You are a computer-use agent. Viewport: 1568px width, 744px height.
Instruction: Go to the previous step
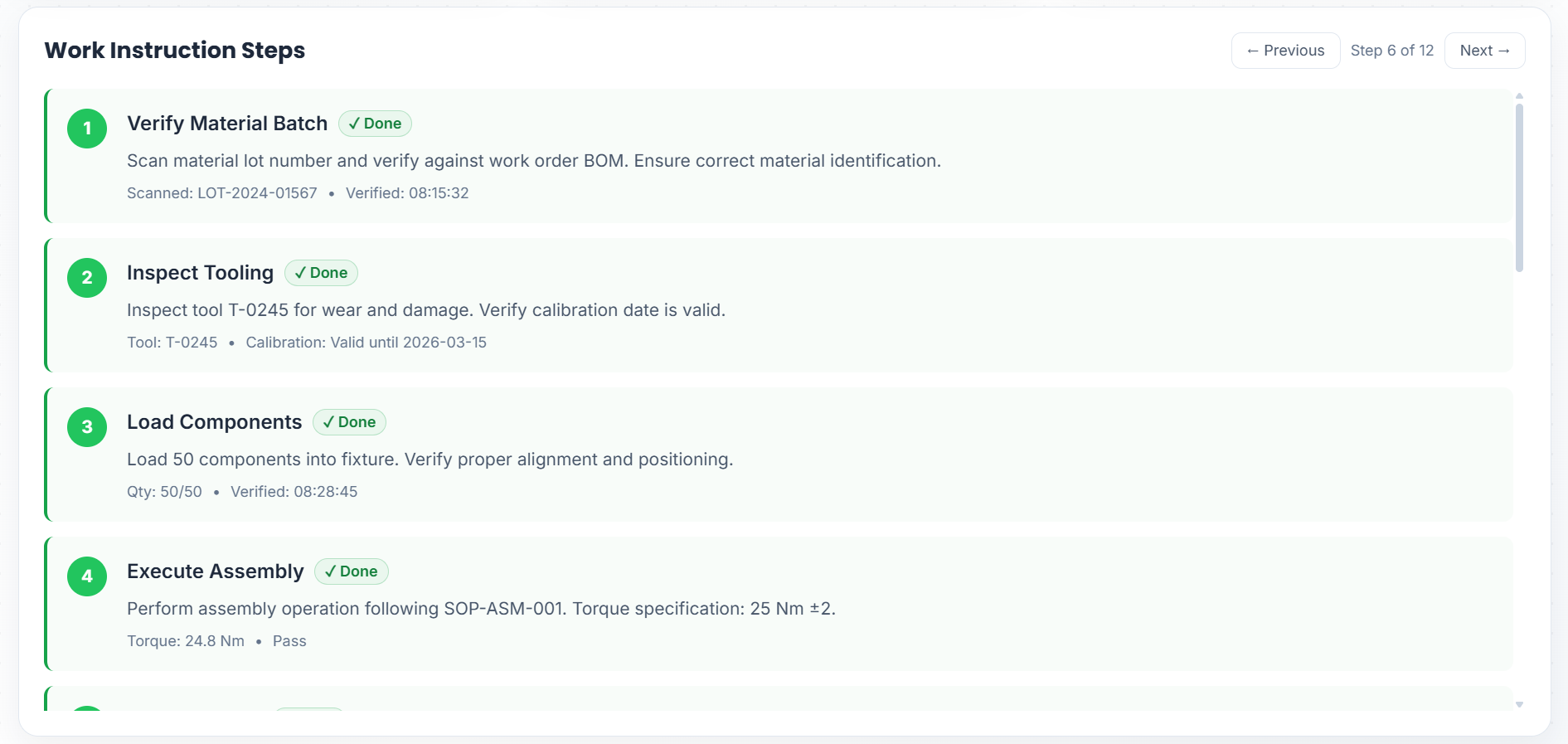[1285, 51]
